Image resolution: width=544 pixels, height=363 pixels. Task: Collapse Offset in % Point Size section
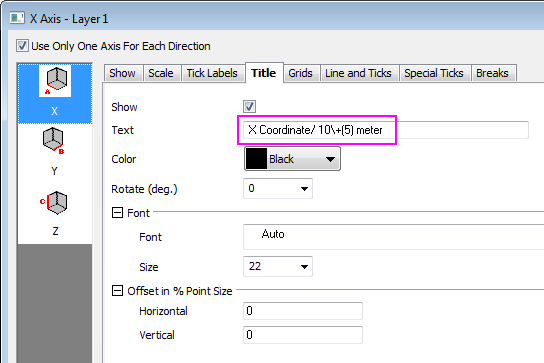point(117,291)
